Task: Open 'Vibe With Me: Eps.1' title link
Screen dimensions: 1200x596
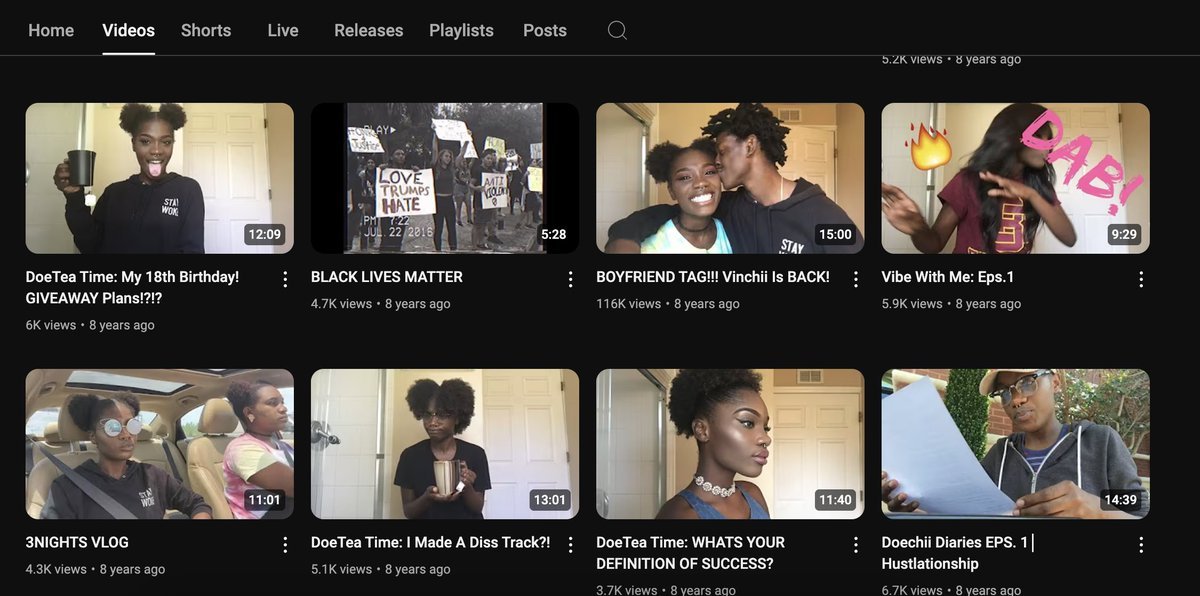Action: (x=948, y=277)
